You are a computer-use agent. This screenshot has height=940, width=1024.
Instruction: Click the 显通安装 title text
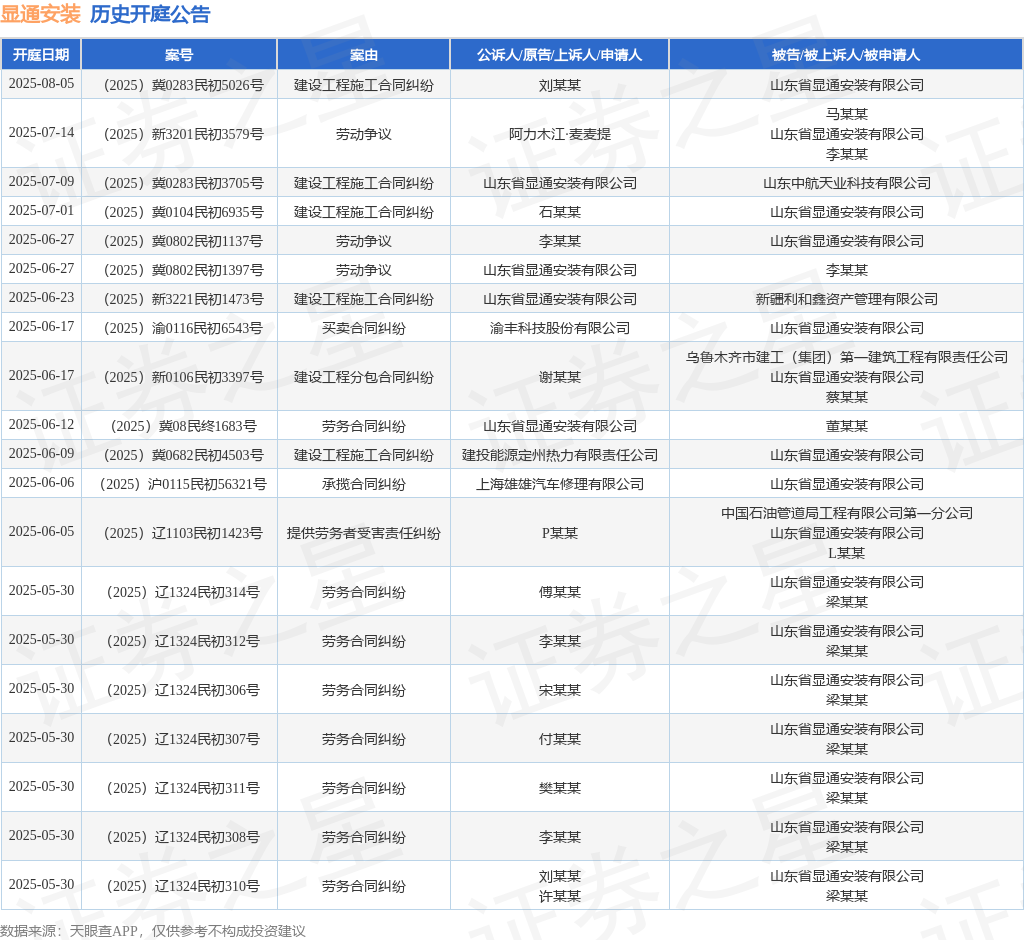40,14
